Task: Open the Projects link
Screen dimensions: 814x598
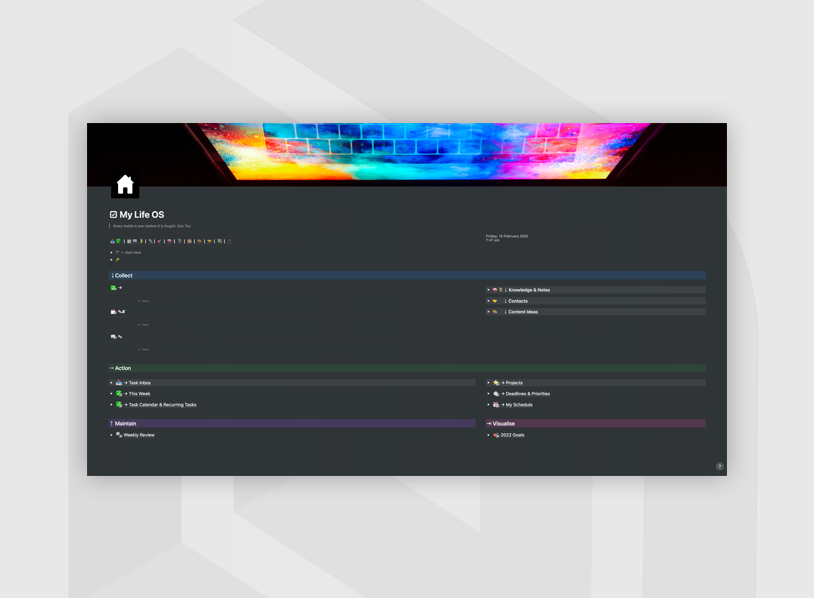Action: [512, 383]
